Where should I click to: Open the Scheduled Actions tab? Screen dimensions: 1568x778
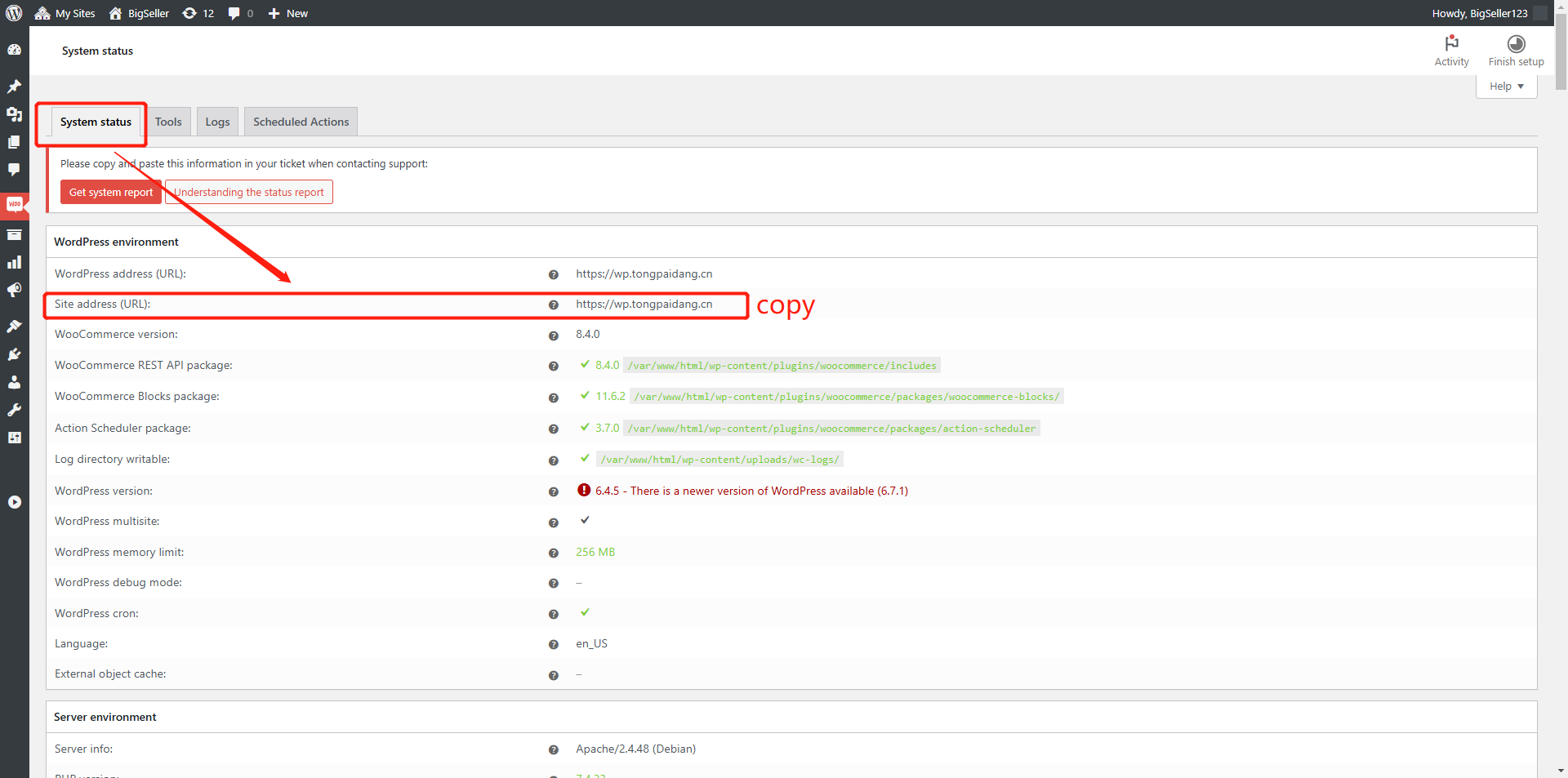(301, 122)
